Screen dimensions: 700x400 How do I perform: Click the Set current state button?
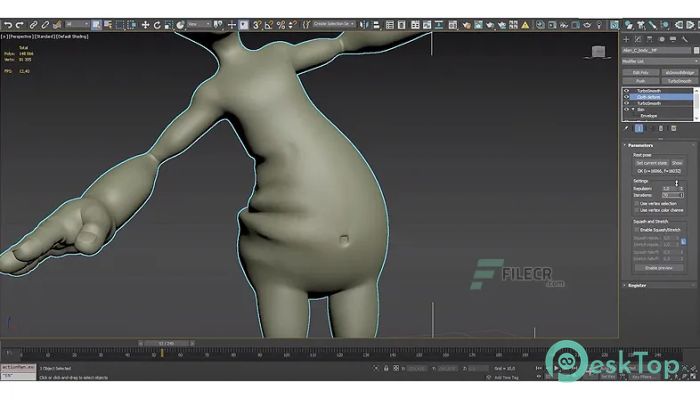pyautogui.click(x=652, y=163)
